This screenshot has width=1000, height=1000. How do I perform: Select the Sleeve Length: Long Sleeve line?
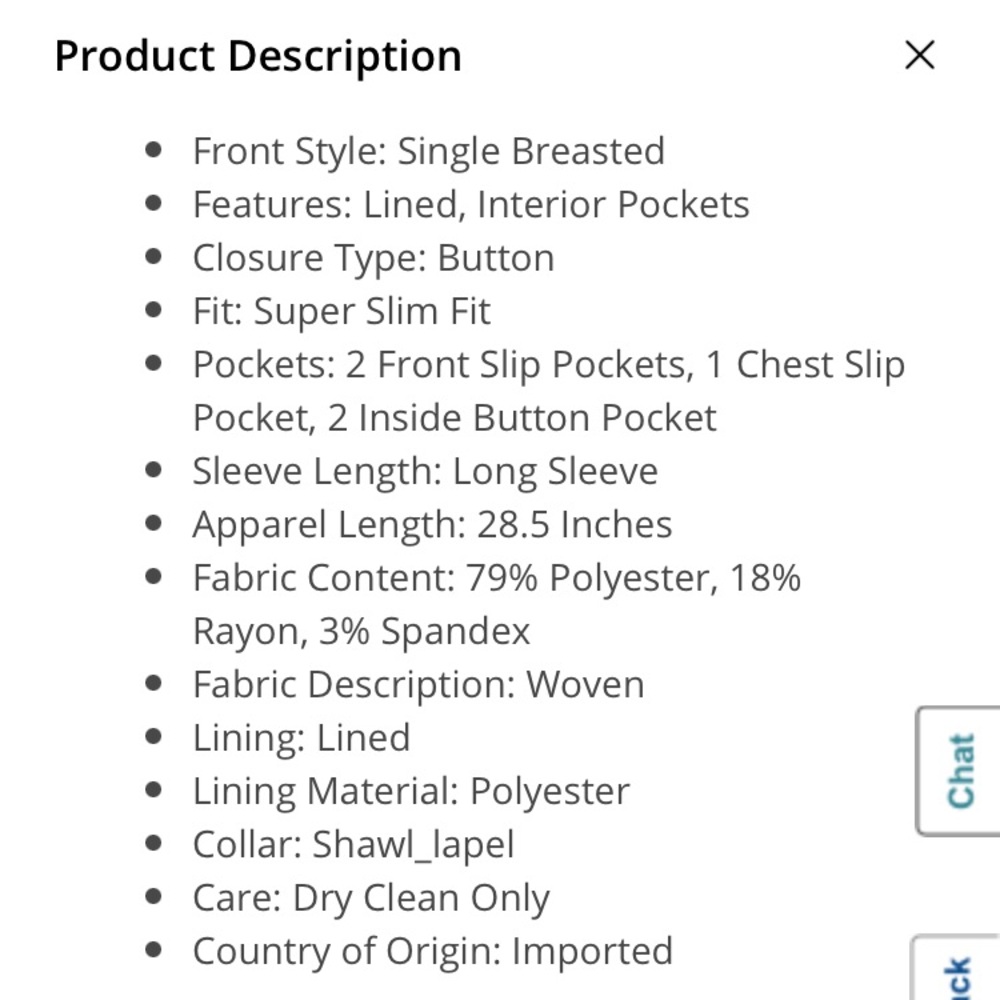tap(425, 471)
